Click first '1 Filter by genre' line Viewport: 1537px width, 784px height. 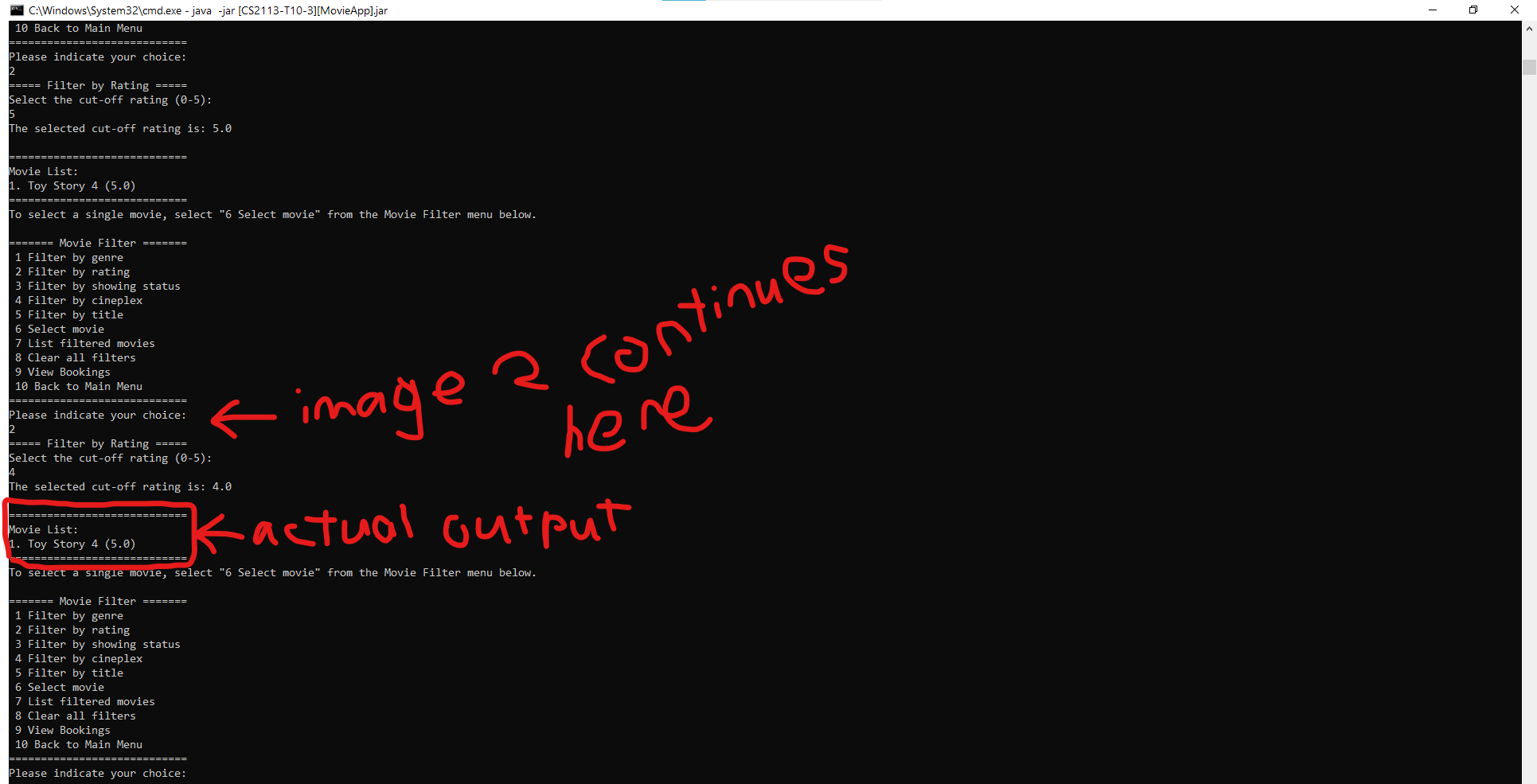[69, 258]
